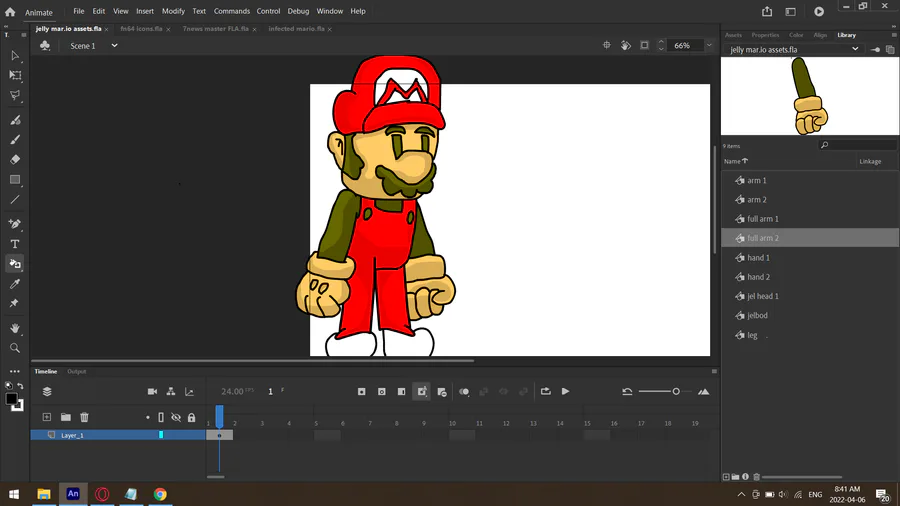Select the Zoom magnifier tool
The width and height of the screenshot is (900, 506).
click(15, 348)
